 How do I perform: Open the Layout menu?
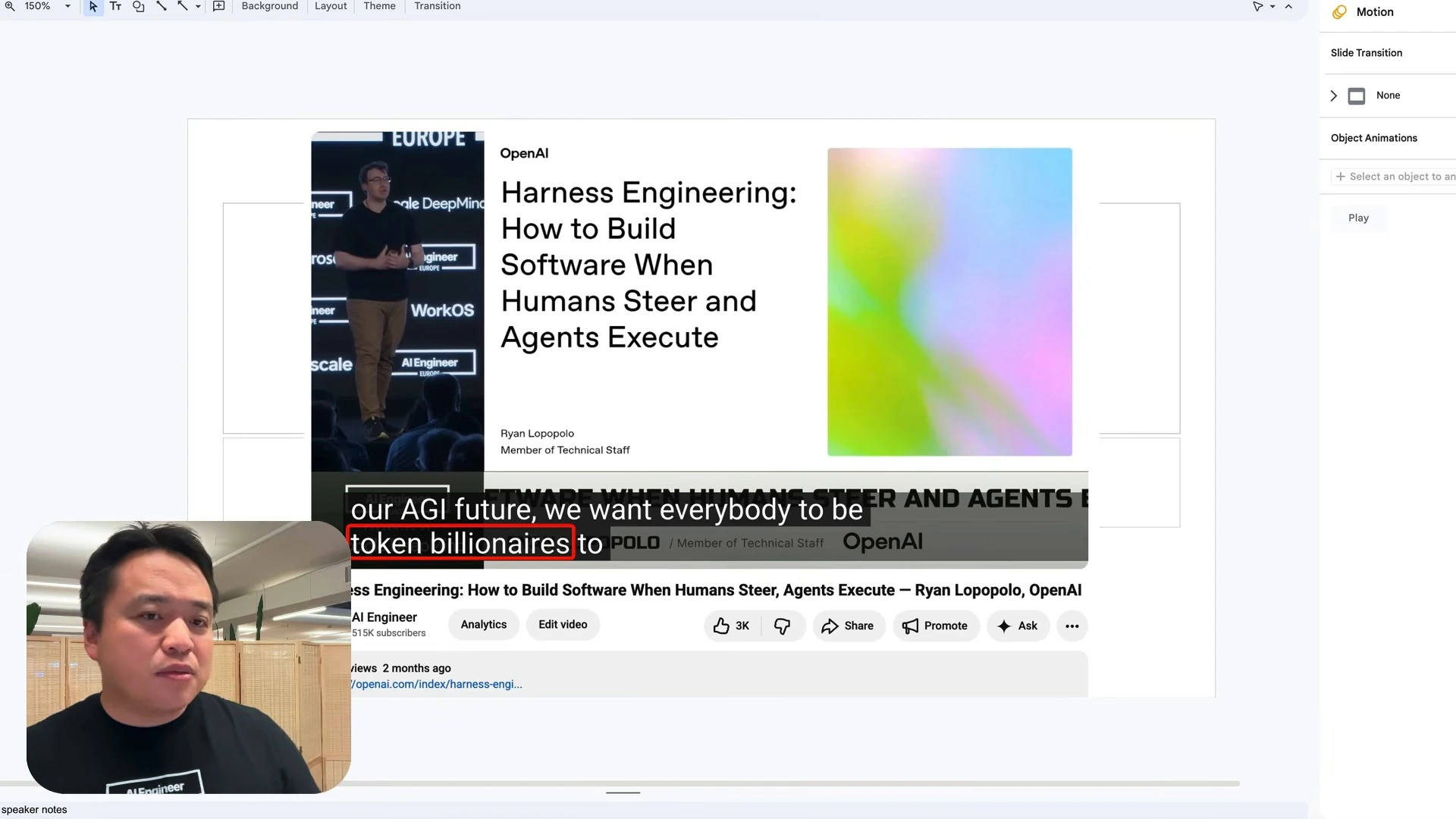tap(331, 6)
